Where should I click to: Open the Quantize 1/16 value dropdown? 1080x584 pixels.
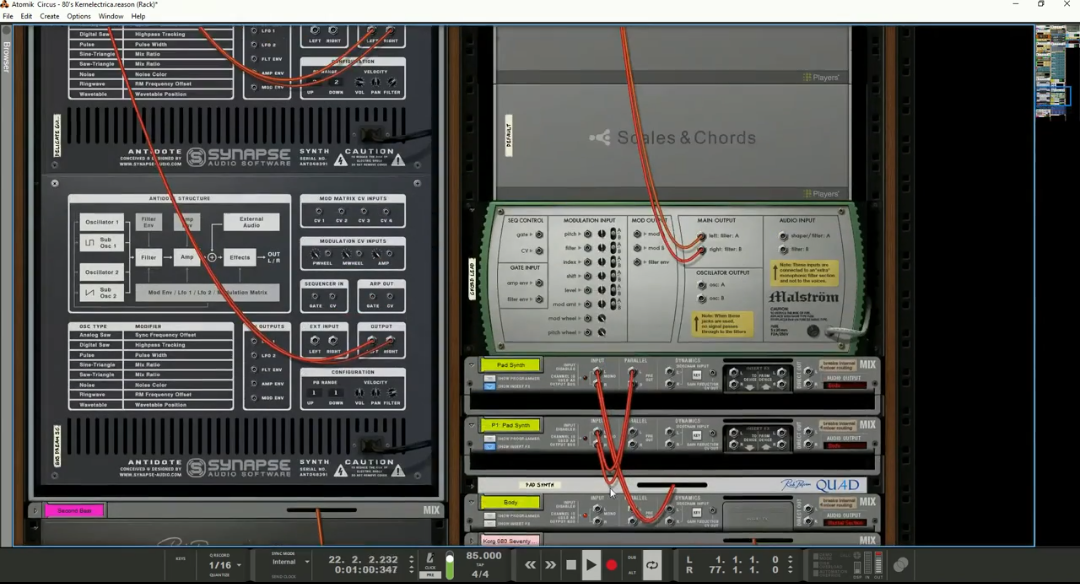tap(220, 565)
